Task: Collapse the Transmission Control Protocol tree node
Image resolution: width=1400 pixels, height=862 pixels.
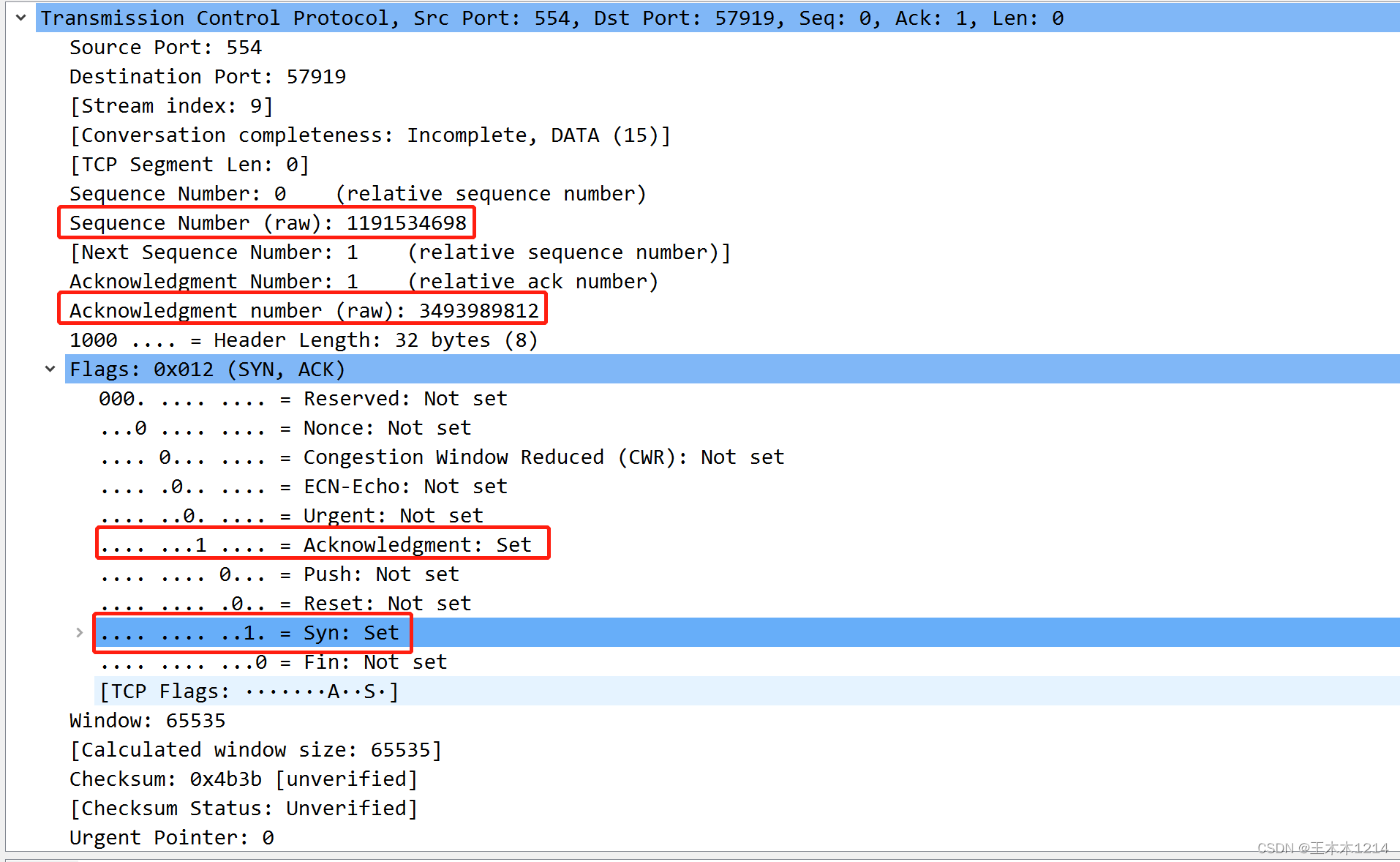Action: coord(20,18)
